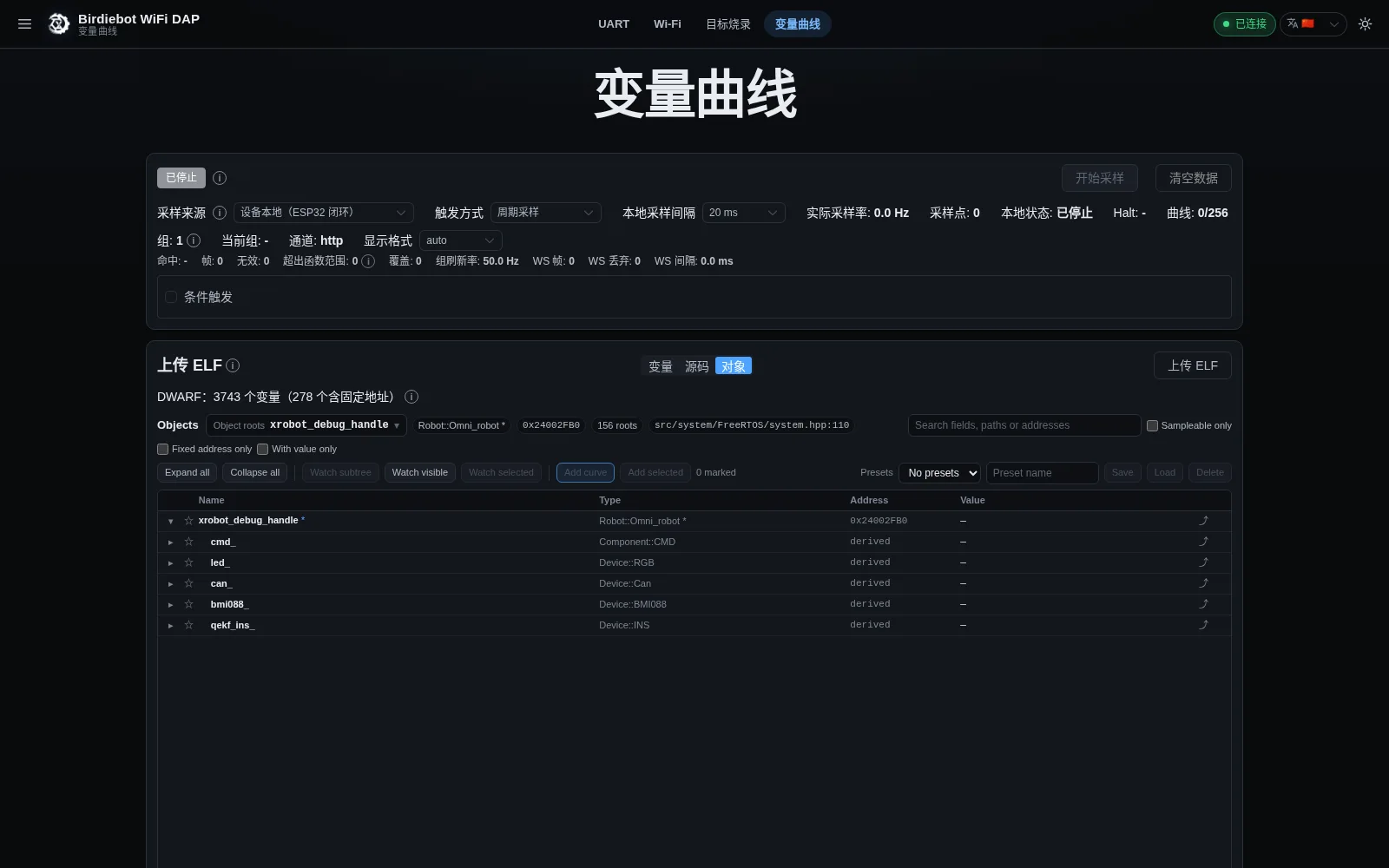The height and width of the screenshot is (868, 1389).
Task: Star the cmd_ row
Action: pyautogui.click(x=188, y=542)
